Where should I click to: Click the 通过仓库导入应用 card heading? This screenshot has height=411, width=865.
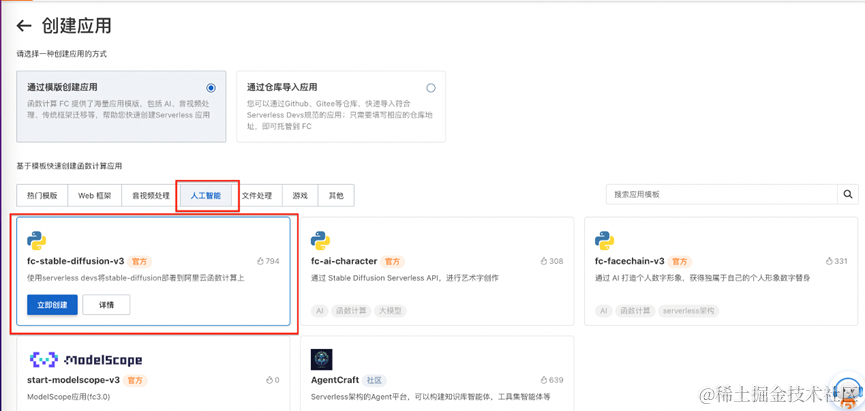tap(282, 88)
